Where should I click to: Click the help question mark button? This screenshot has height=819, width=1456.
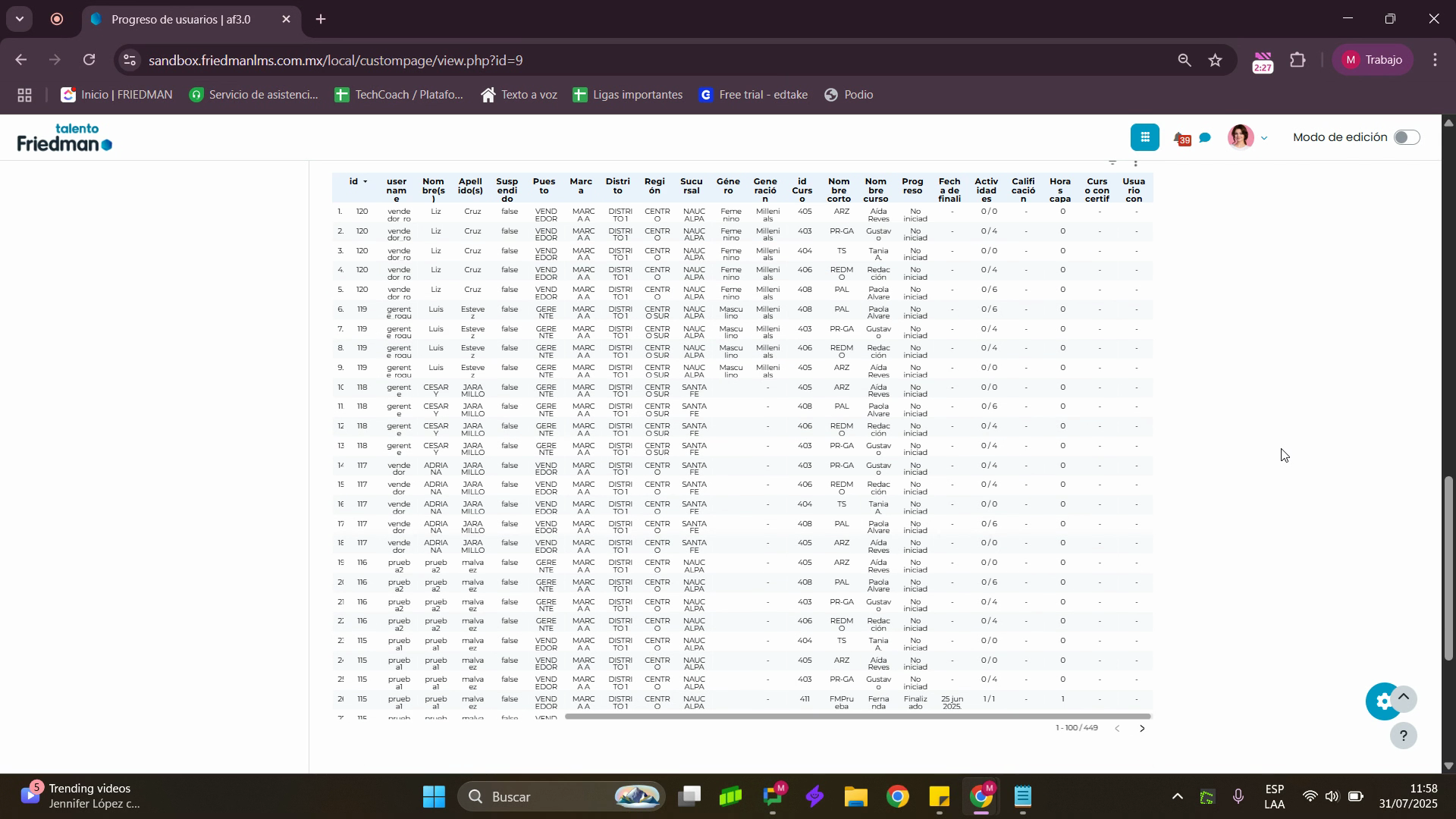tap(1403, 736)
